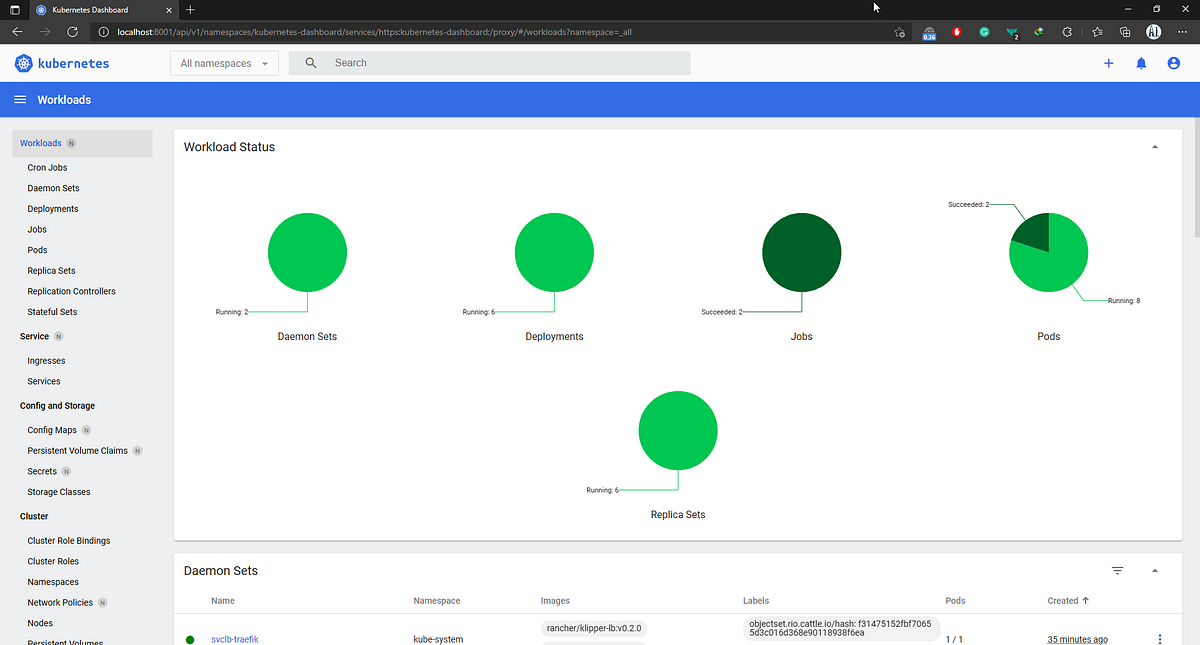
Task: Click the green Replica Sets pie chart
Action: (678, 430)
